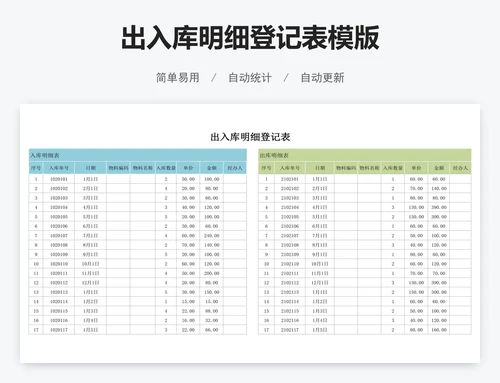Click amount 32.00 in row 1020116
This screenshot has height=383, width=500.
click(x=212, y=320)
